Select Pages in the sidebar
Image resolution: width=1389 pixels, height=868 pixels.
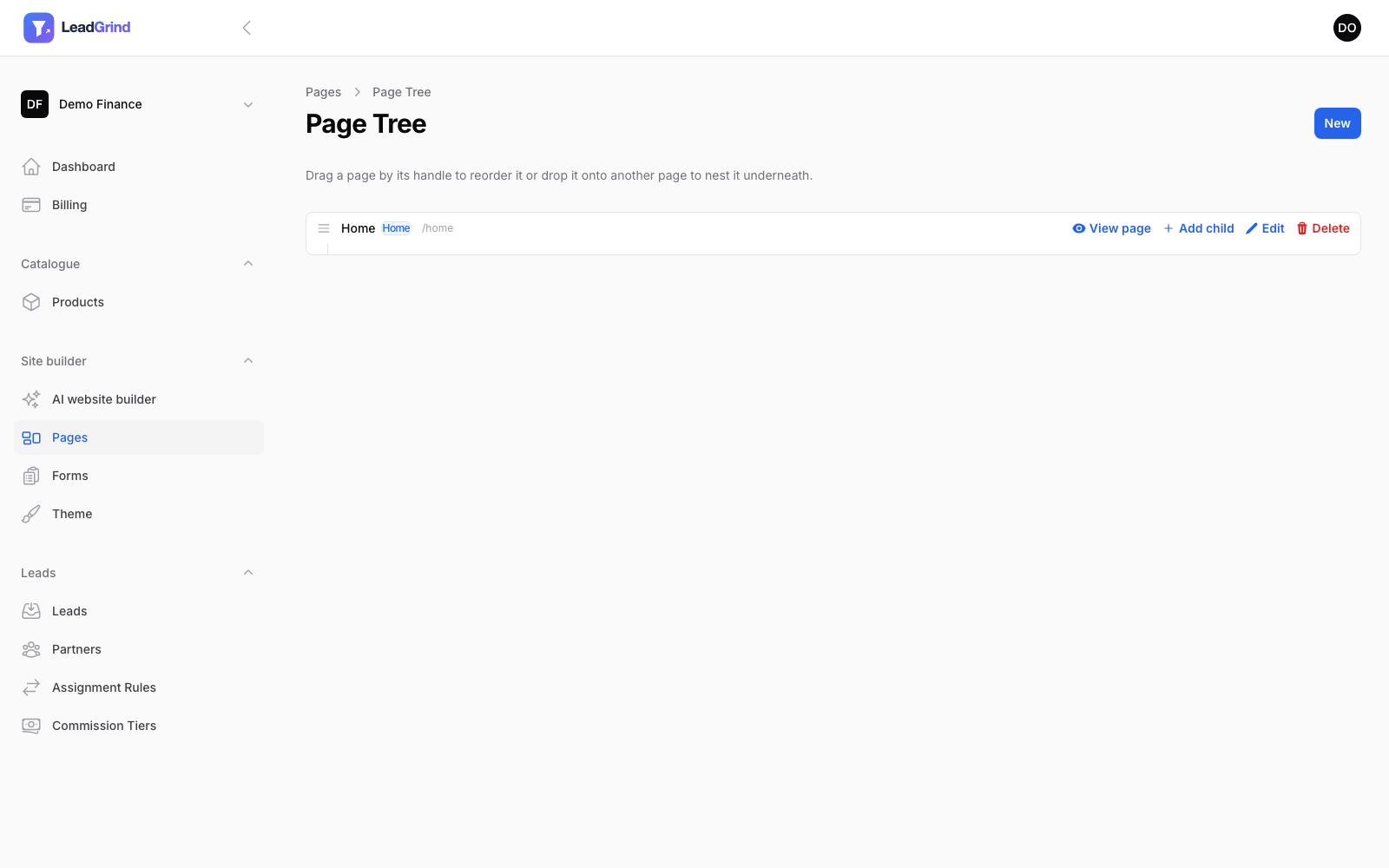[139, 437]
